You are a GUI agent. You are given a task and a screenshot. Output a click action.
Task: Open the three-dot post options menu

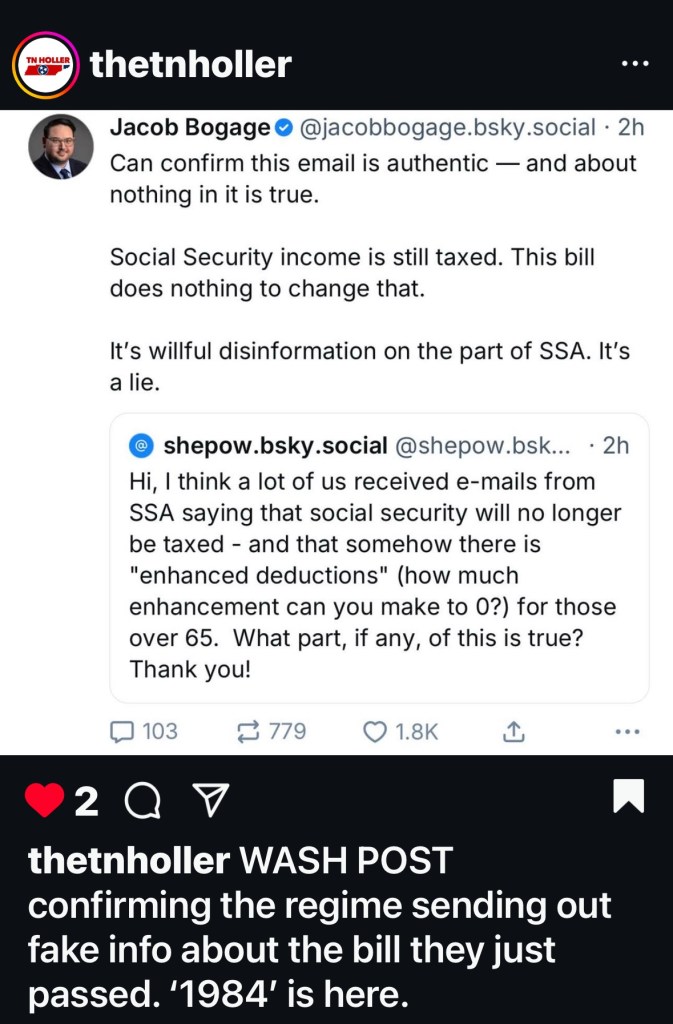635,65
